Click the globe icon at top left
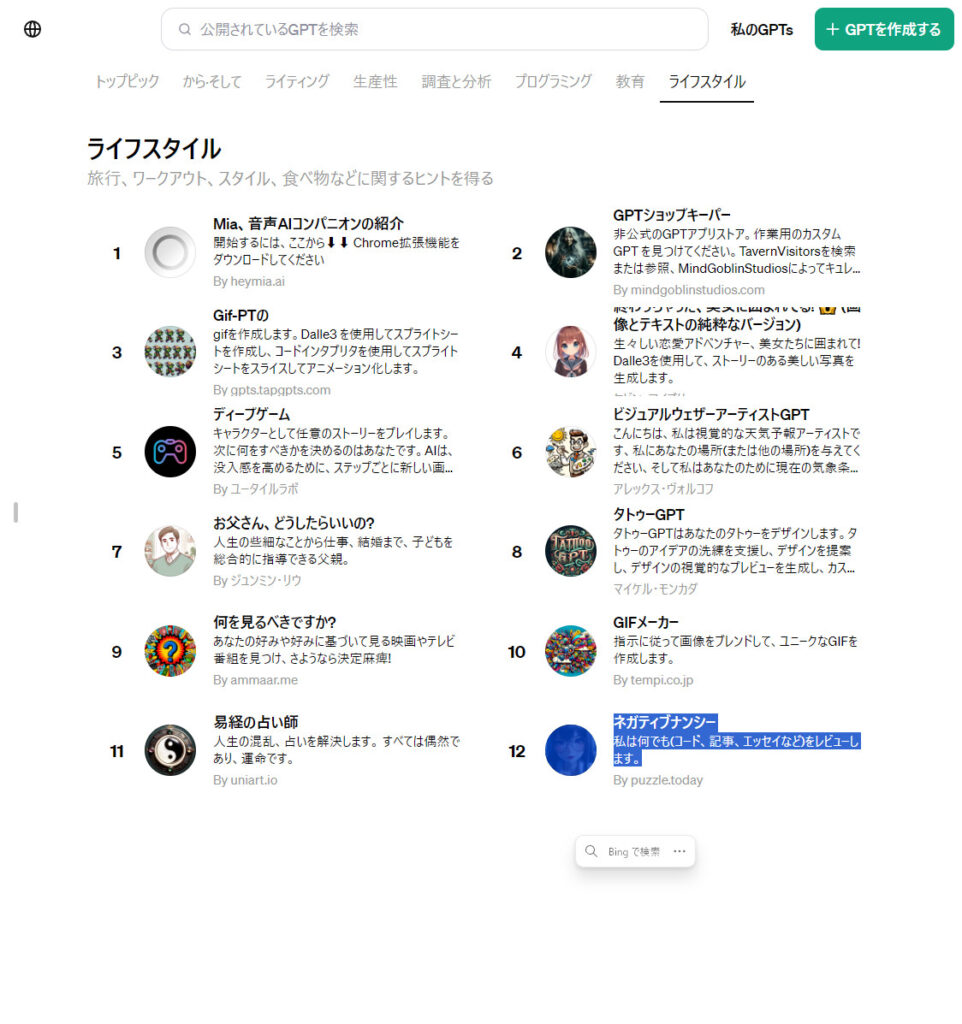The height and width of the screenshot is (1024, 962). coord(33,30)
